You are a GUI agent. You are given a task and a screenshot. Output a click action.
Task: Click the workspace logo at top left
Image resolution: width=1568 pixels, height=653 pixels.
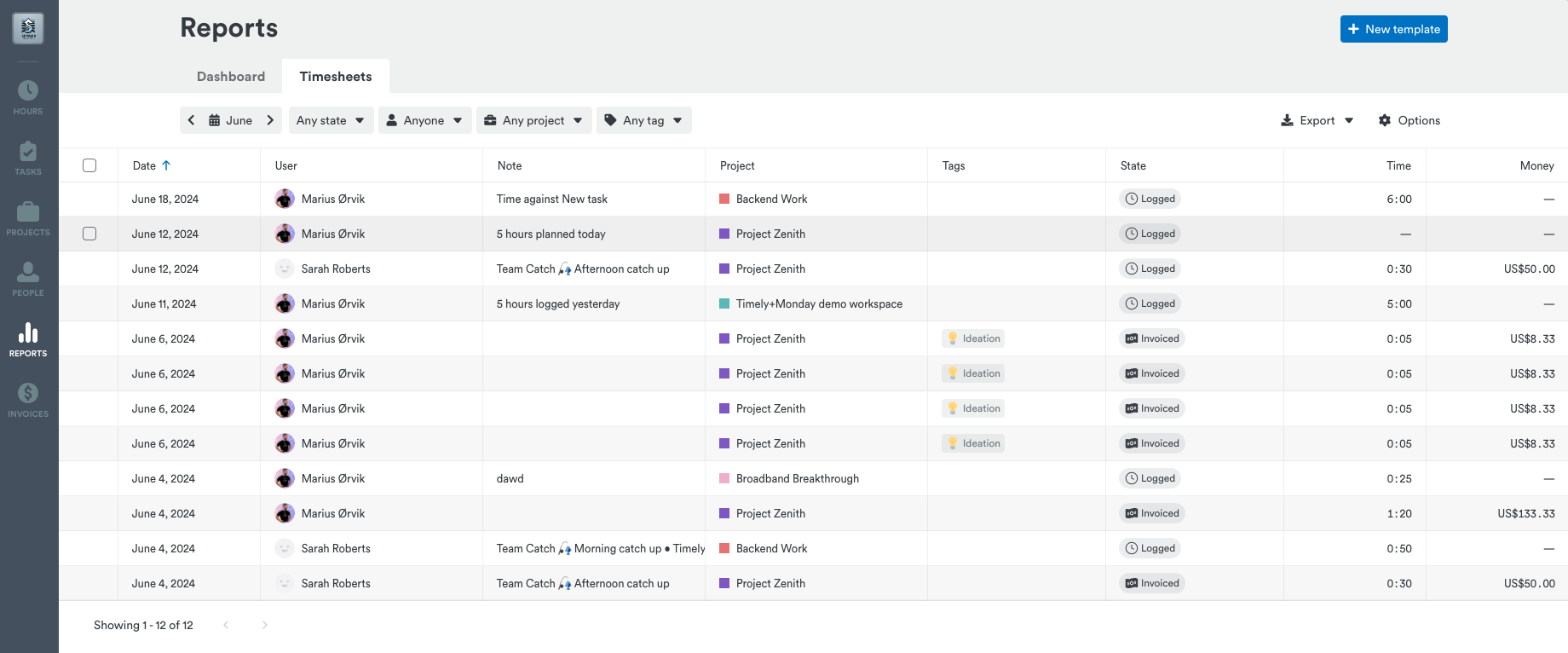28,29
